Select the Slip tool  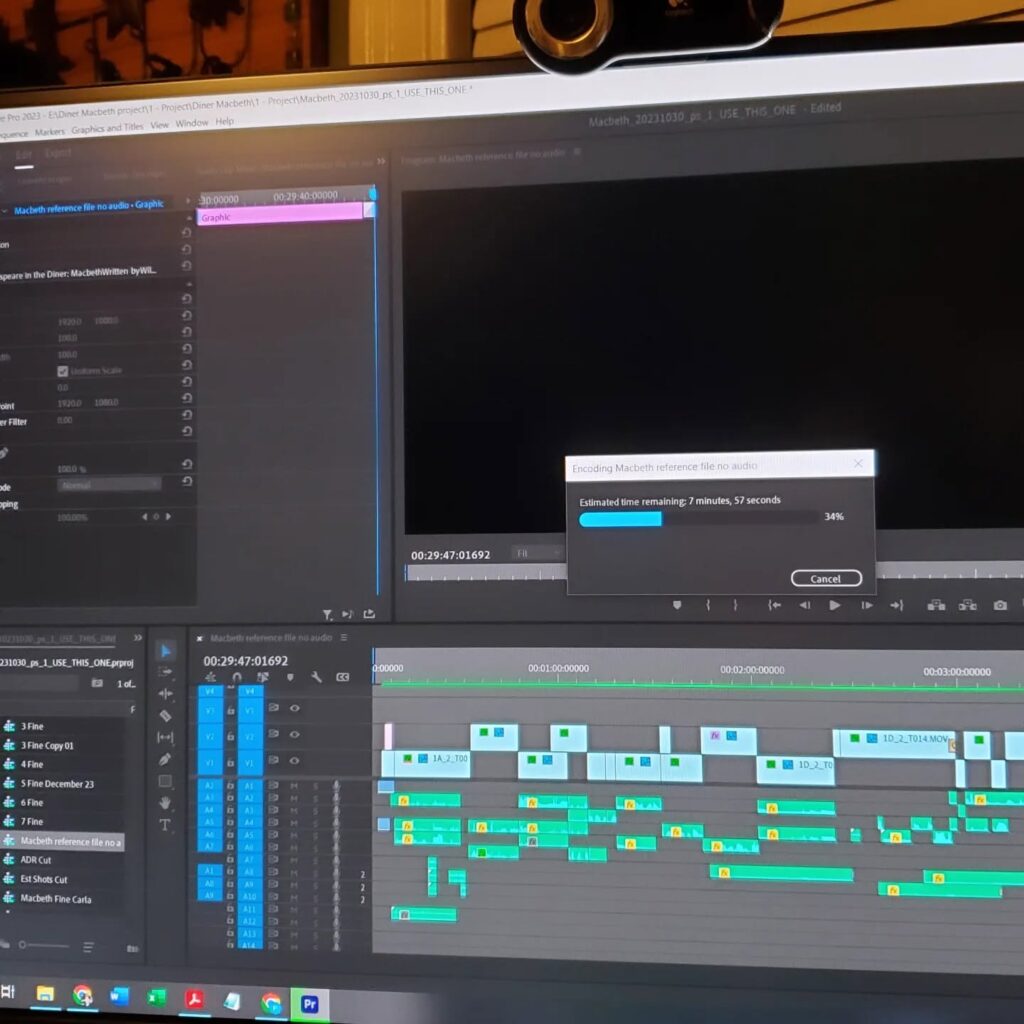pyautogui.click(x=165, y=737)
